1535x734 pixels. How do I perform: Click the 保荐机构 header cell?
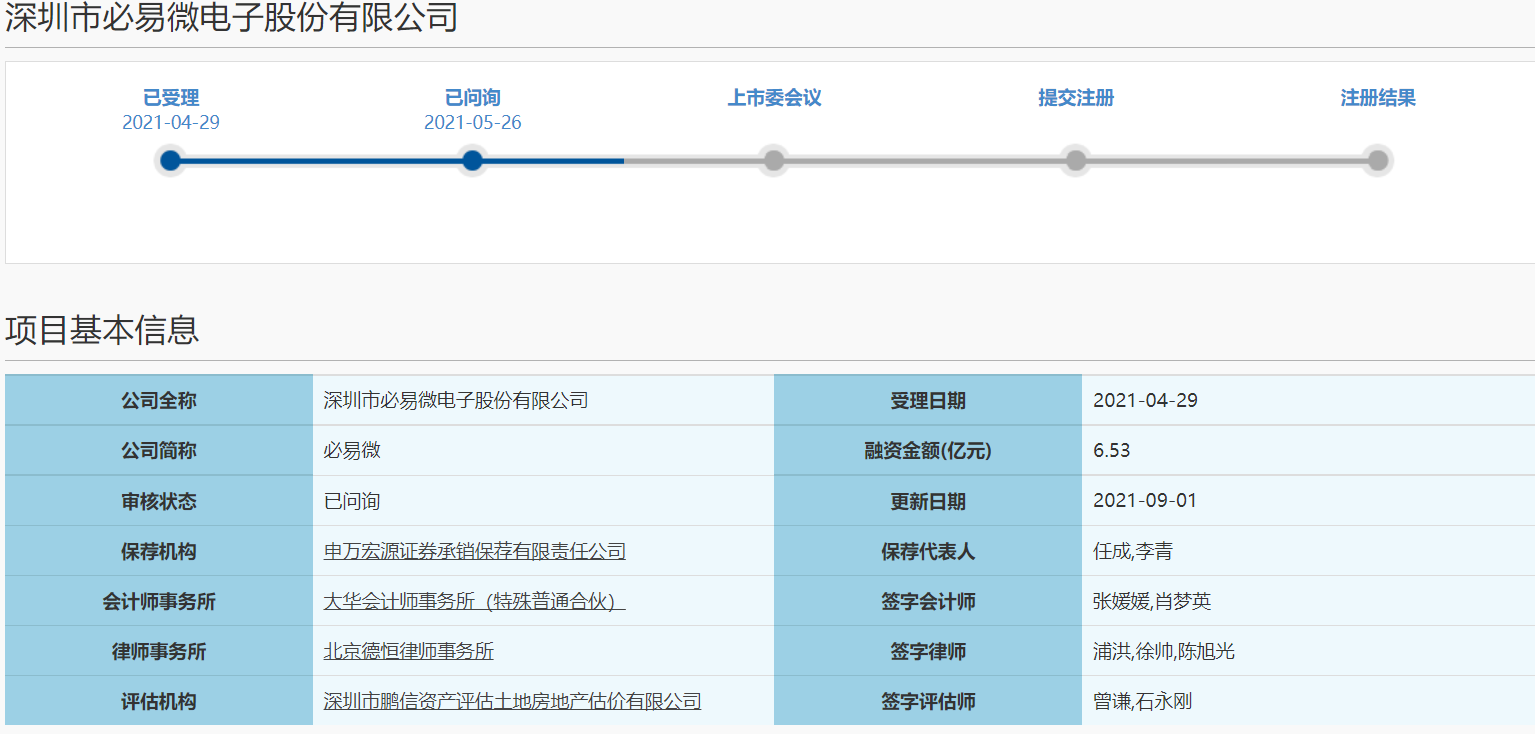point(159,551)
